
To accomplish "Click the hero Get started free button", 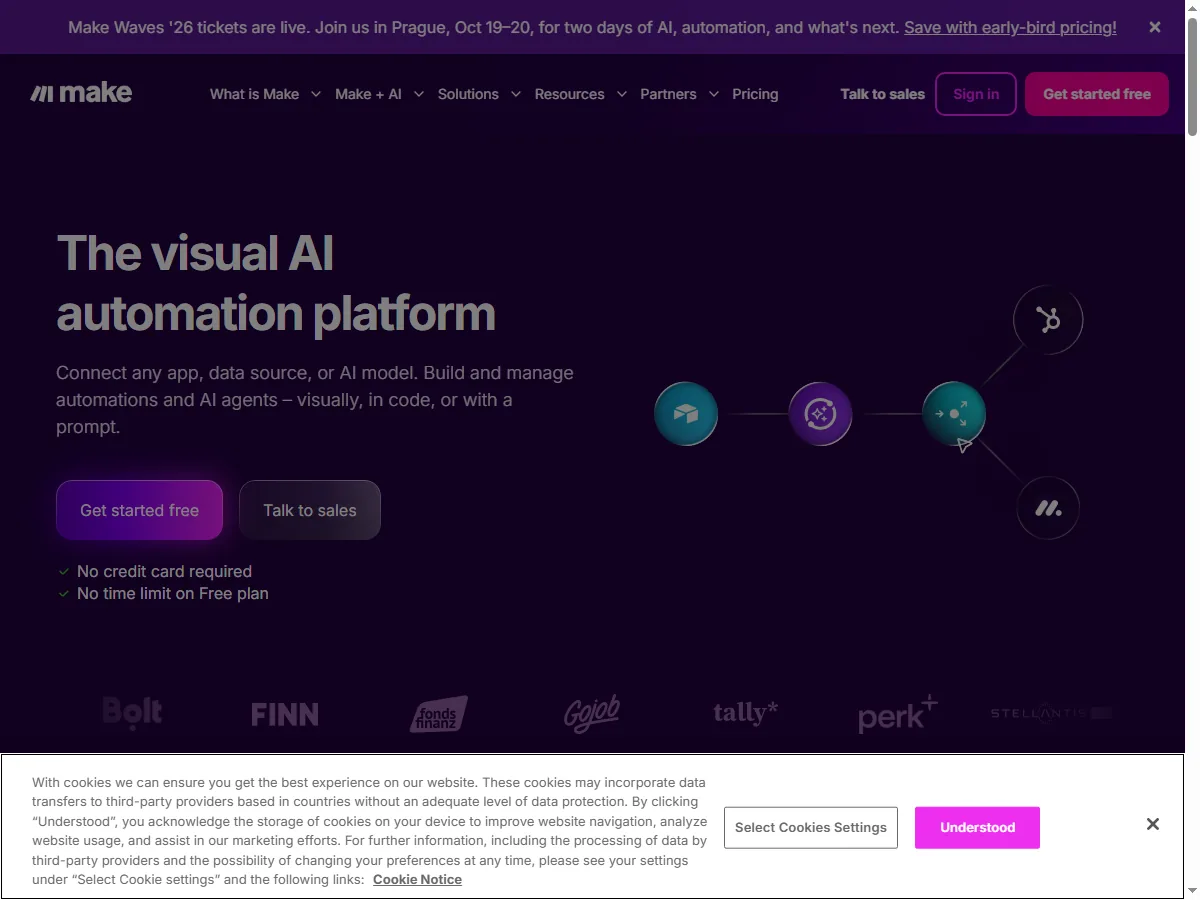I will point(139,510).
